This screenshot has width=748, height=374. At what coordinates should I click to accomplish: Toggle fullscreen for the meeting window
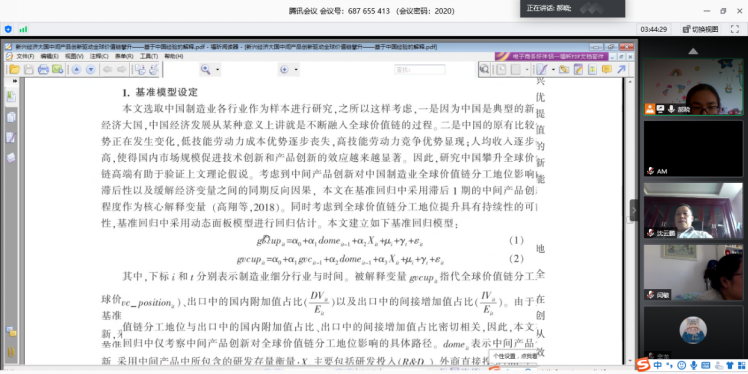[x=735, y=29]
